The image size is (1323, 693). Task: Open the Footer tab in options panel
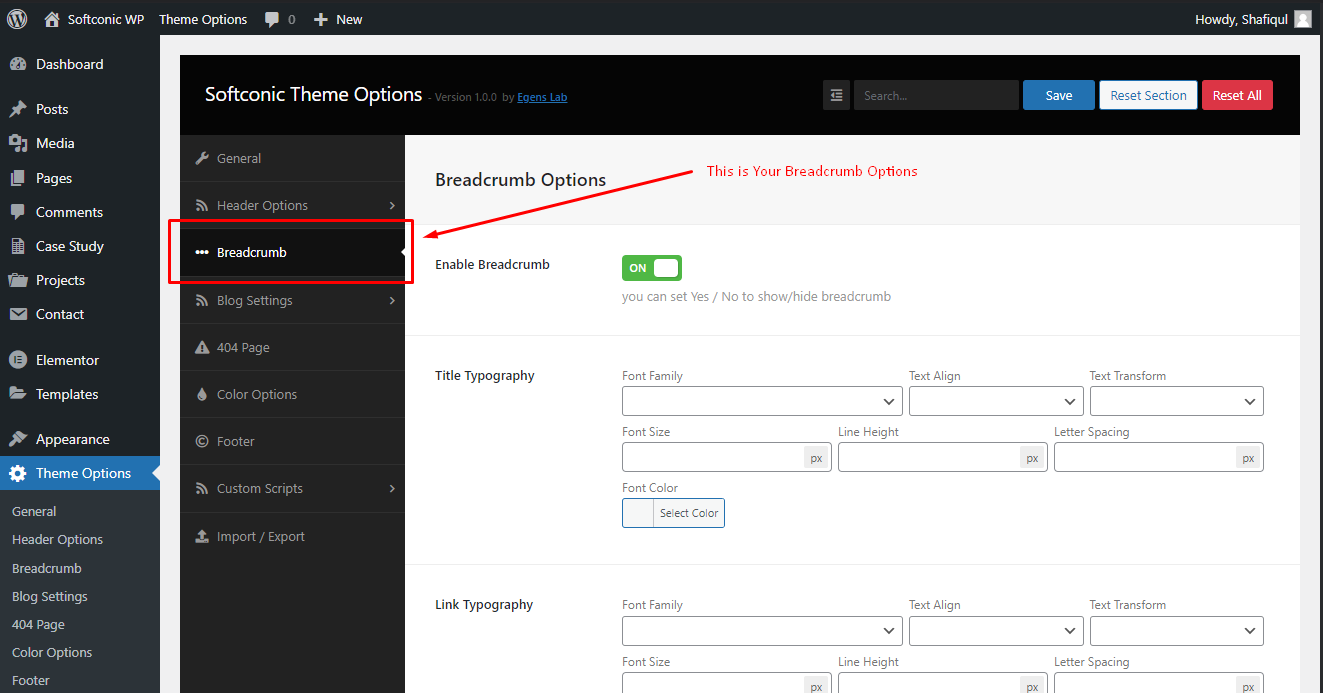pos(292,441)
